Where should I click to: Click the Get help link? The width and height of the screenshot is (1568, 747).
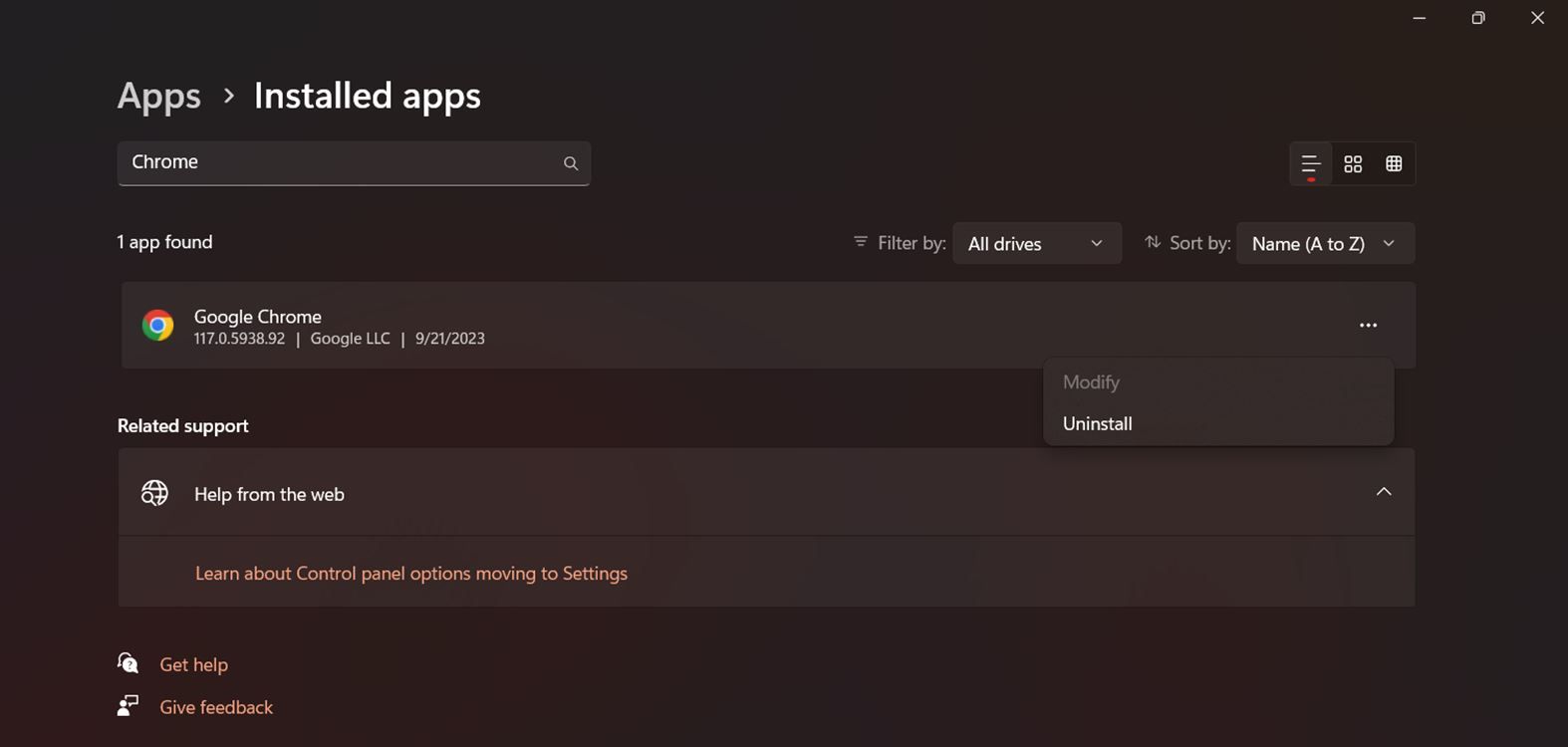coord(194,664)
